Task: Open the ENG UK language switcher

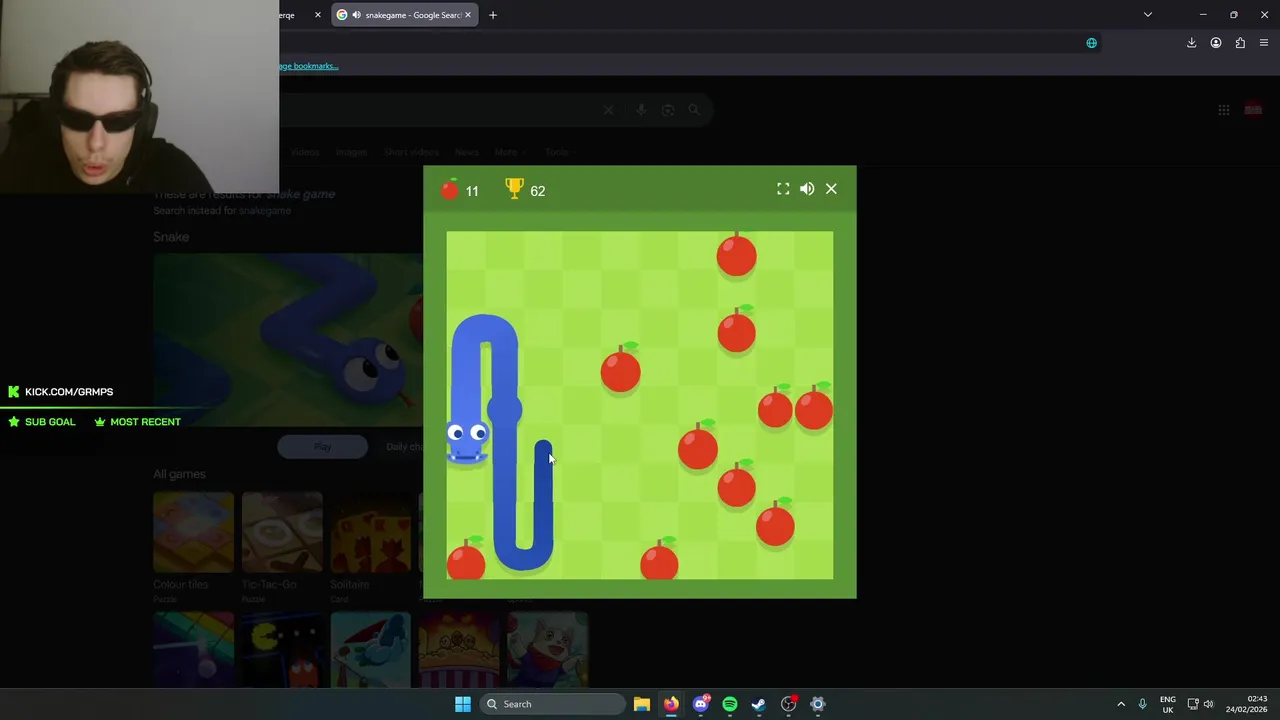Action: point(1168,704)
